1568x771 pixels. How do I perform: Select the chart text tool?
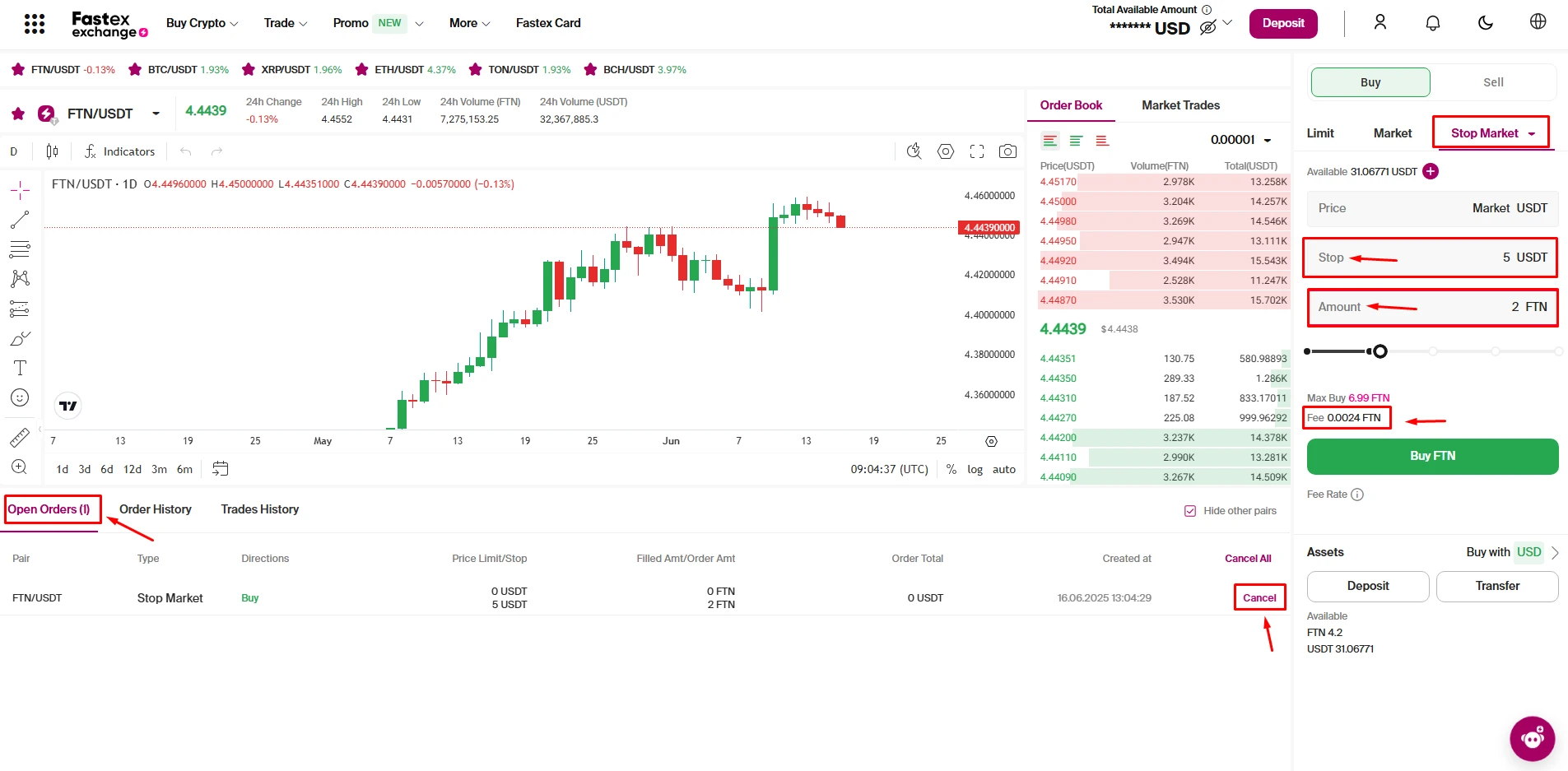click(20, 368)
